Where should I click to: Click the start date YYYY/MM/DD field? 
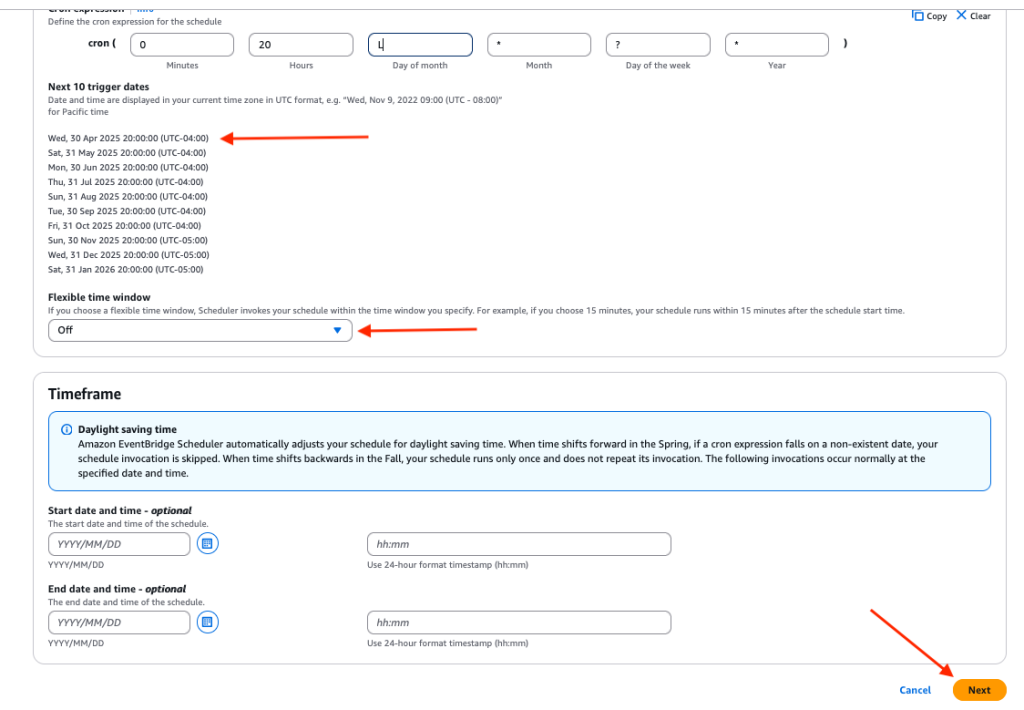[119, 544]
